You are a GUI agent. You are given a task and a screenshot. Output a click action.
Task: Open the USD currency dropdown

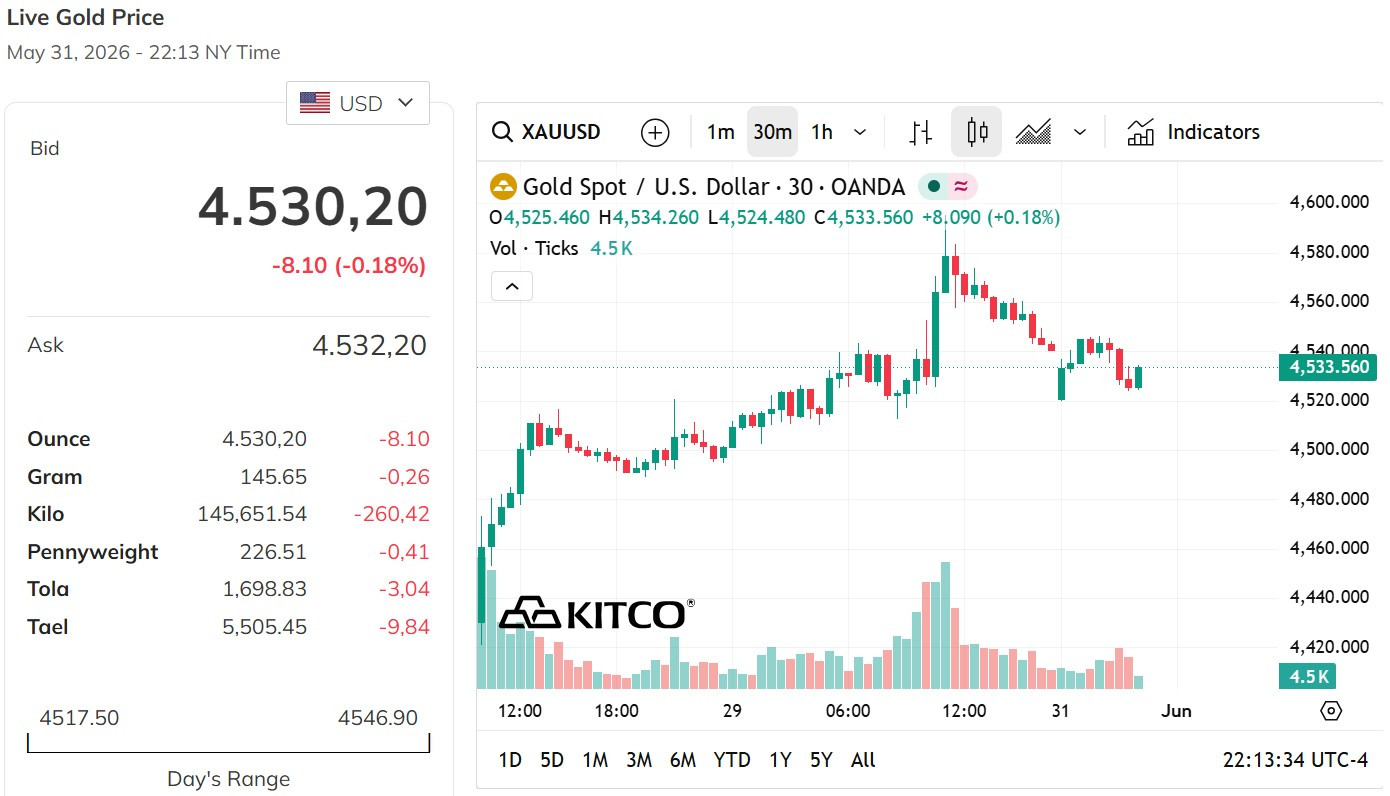tap(358, 103)
